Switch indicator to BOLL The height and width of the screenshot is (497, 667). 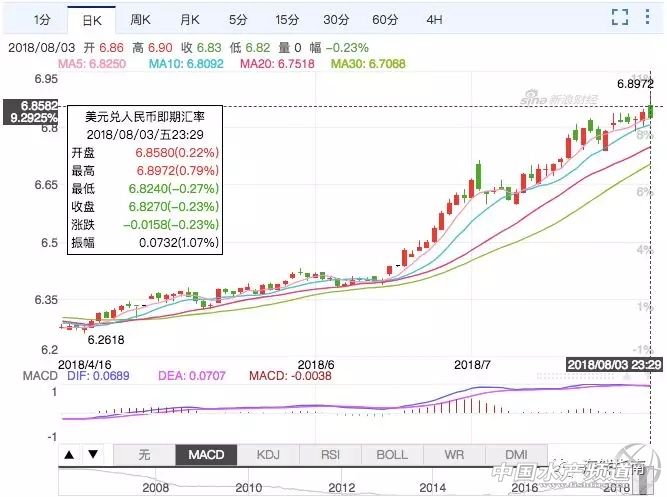point(392,454)
